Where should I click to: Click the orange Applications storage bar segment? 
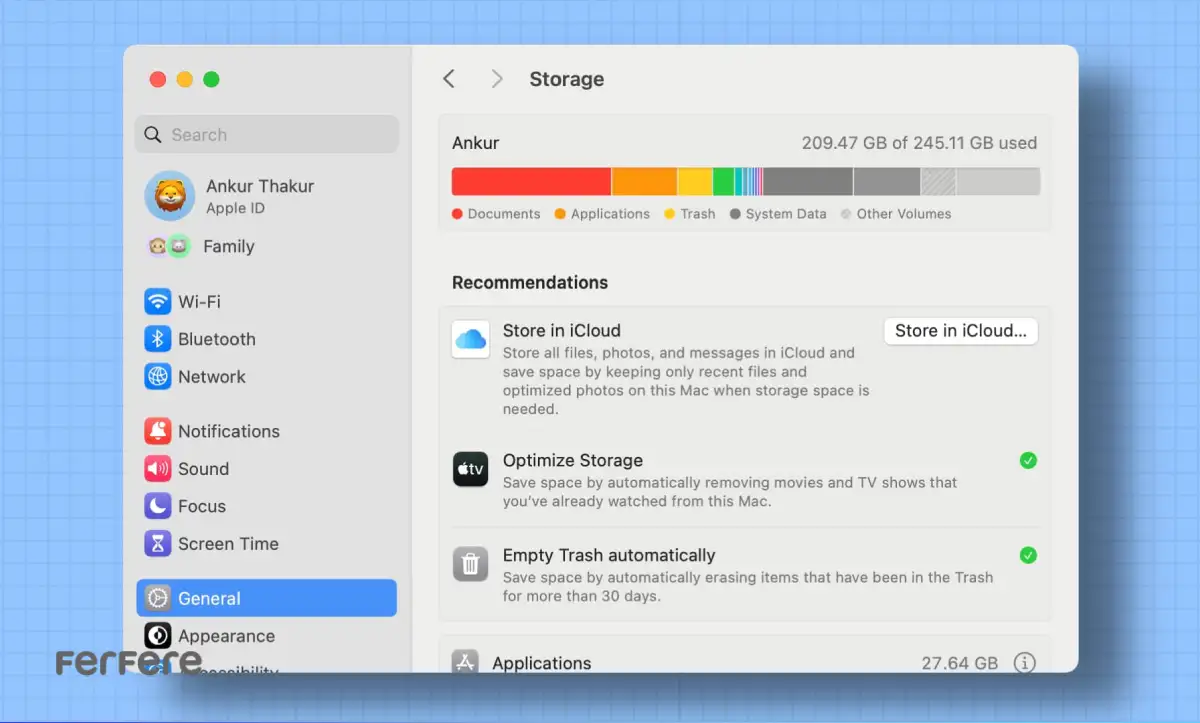point(644,181)
